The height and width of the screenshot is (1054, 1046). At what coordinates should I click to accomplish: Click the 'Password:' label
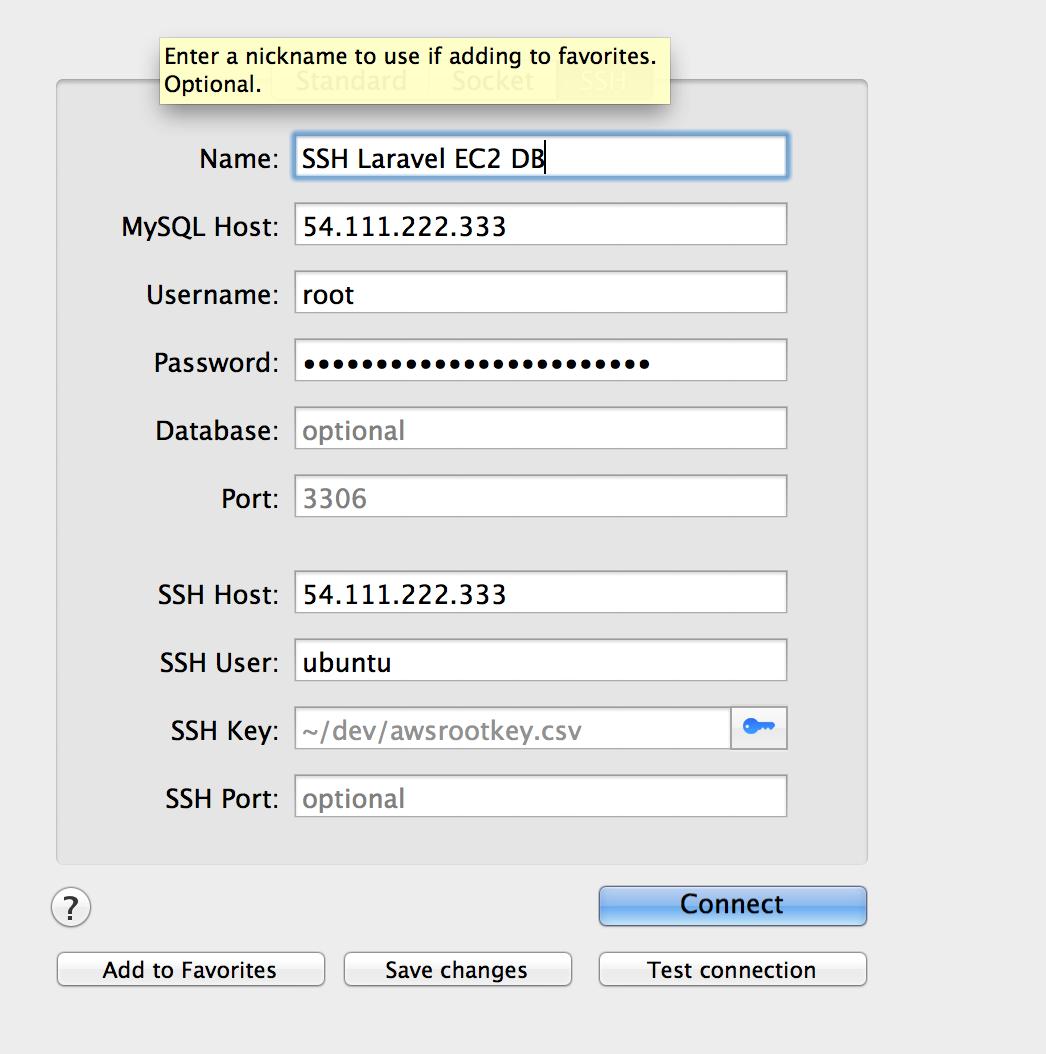216,362
